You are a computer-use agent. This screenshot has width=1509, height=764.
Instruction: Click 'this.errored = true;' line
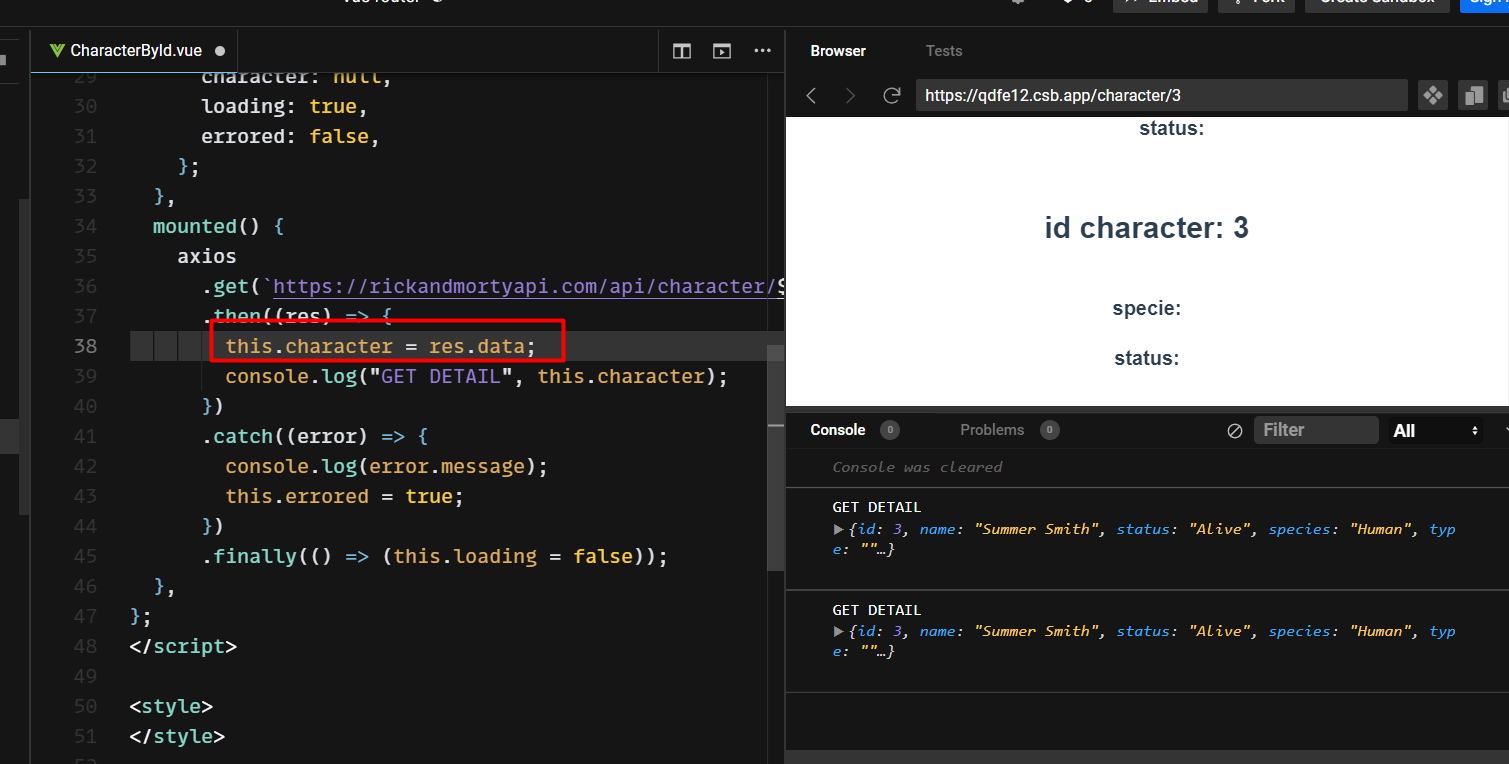(x=344, y=496)
